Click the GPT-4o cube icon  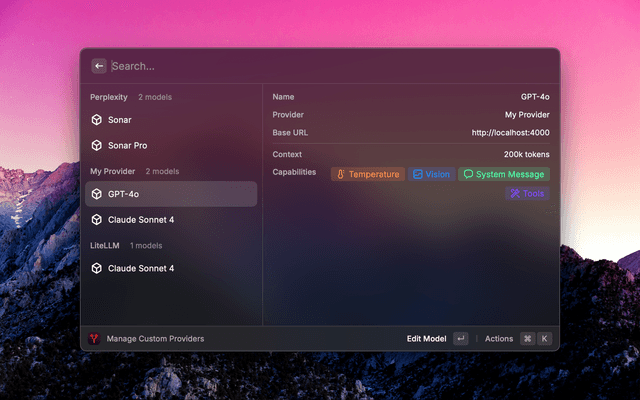point(97,194)
